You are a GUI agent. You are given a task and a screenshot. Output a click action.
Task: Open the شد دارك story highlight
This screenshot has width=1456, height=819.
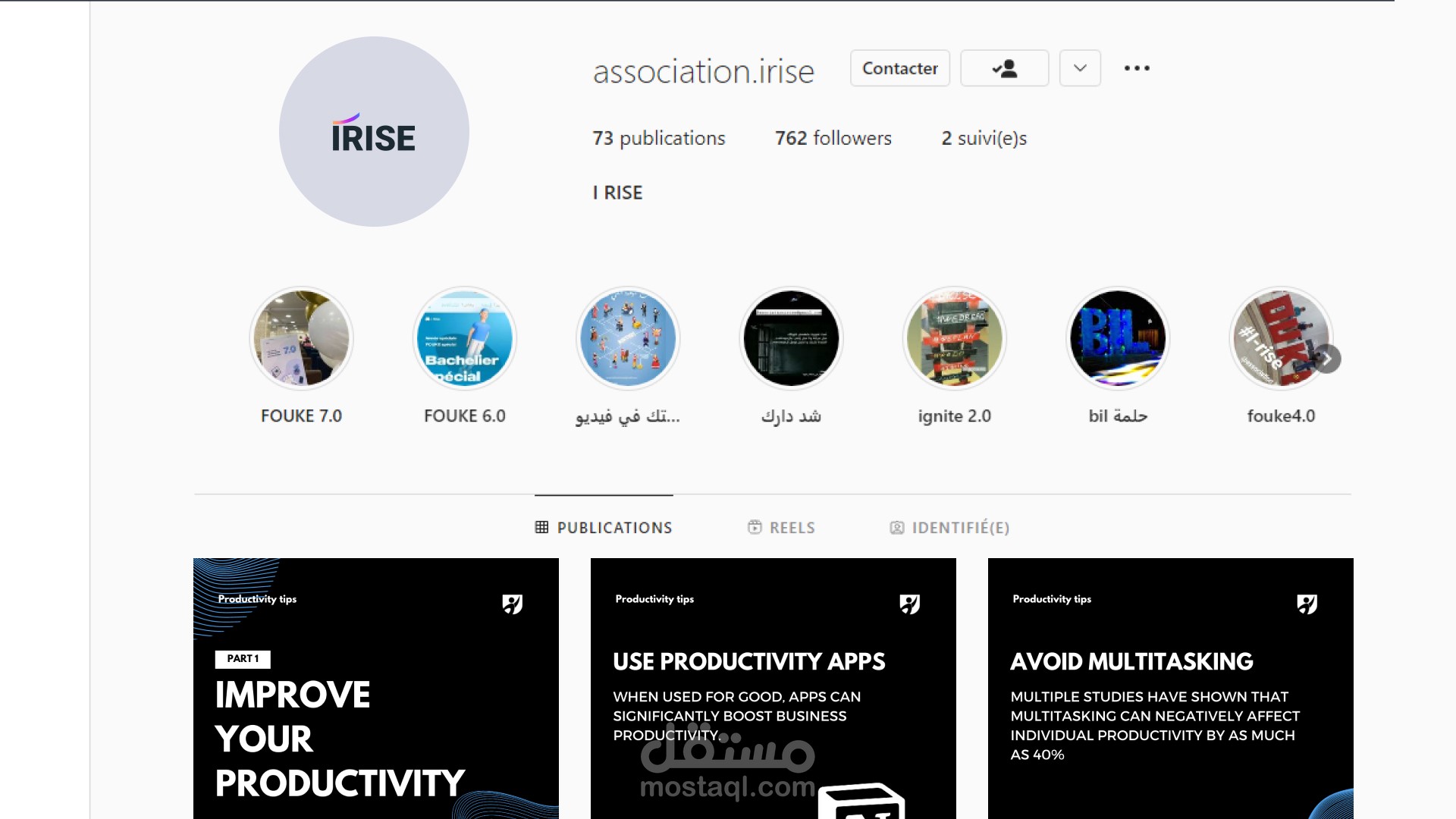[x=791, y=338]
